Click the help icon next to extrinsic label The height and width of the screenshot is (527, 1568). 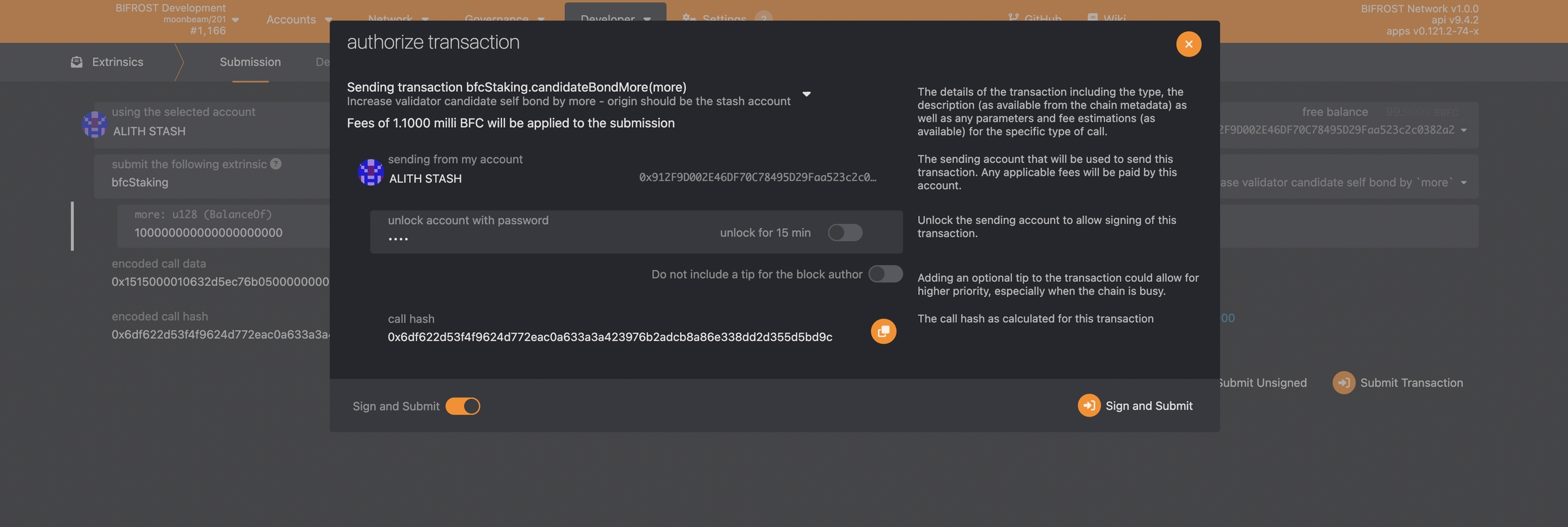(x=276, y=164)
